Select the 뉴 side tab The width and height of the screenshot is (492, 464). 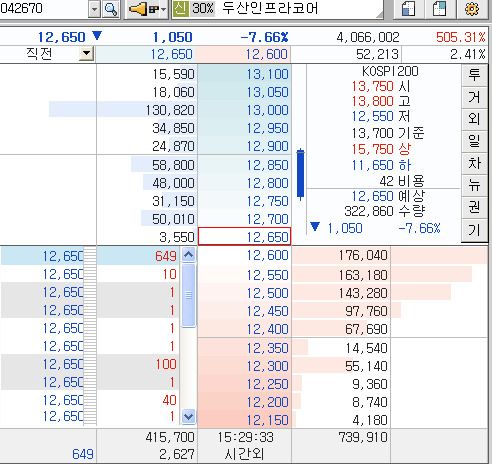pyautogui.click(x=474, y=185)
